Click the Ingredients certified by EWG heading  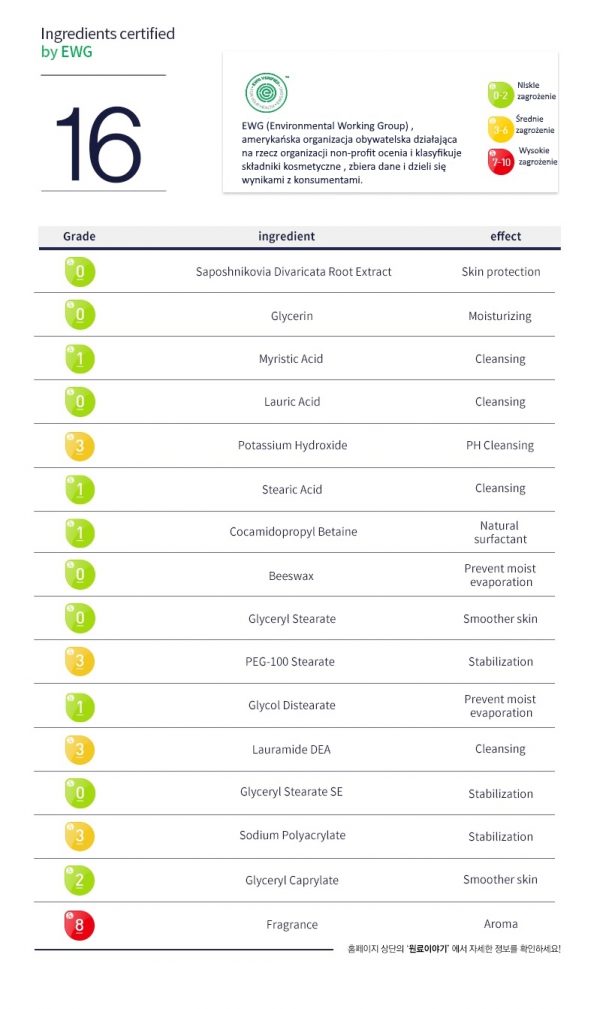(107, 42)
